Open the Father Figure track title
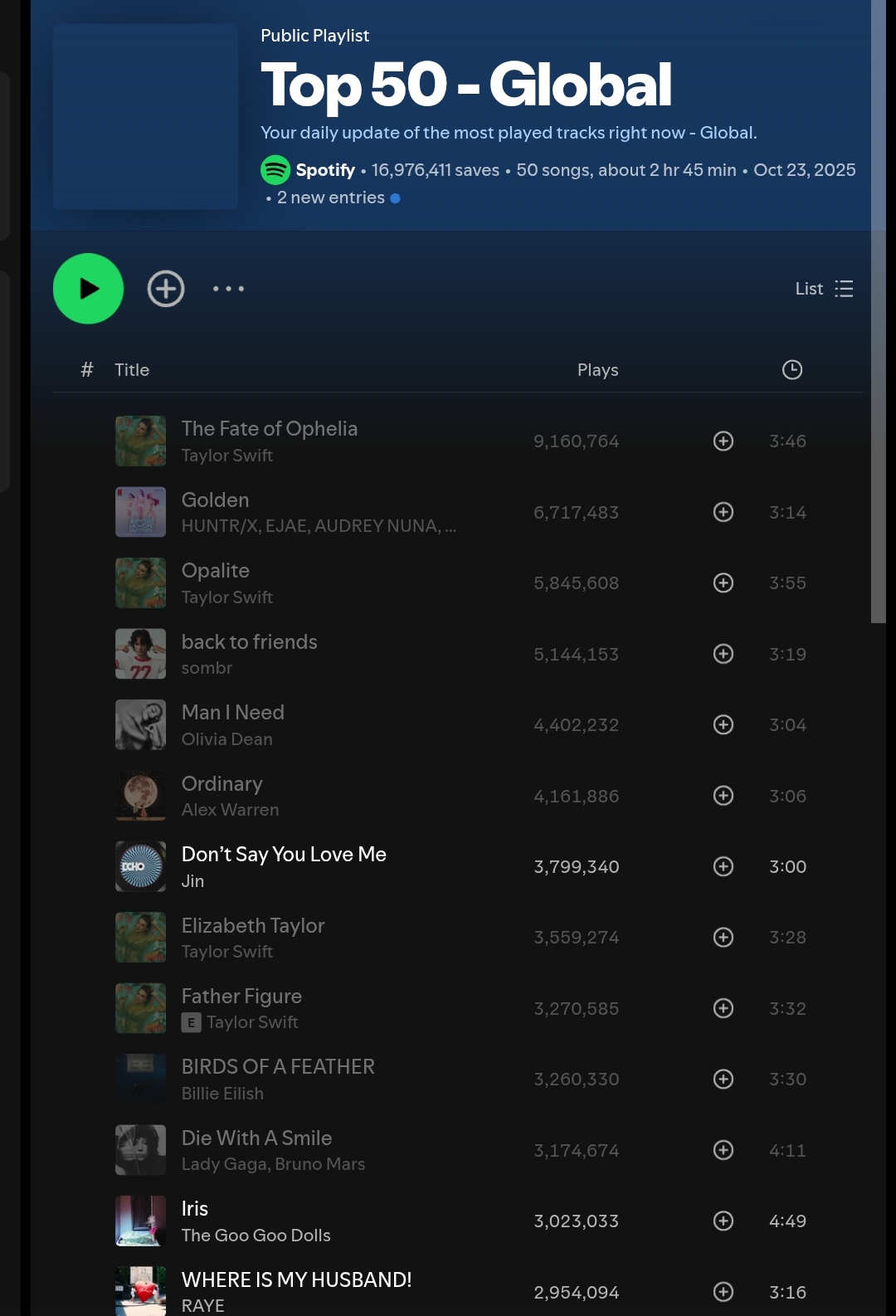 coord(242,997)
